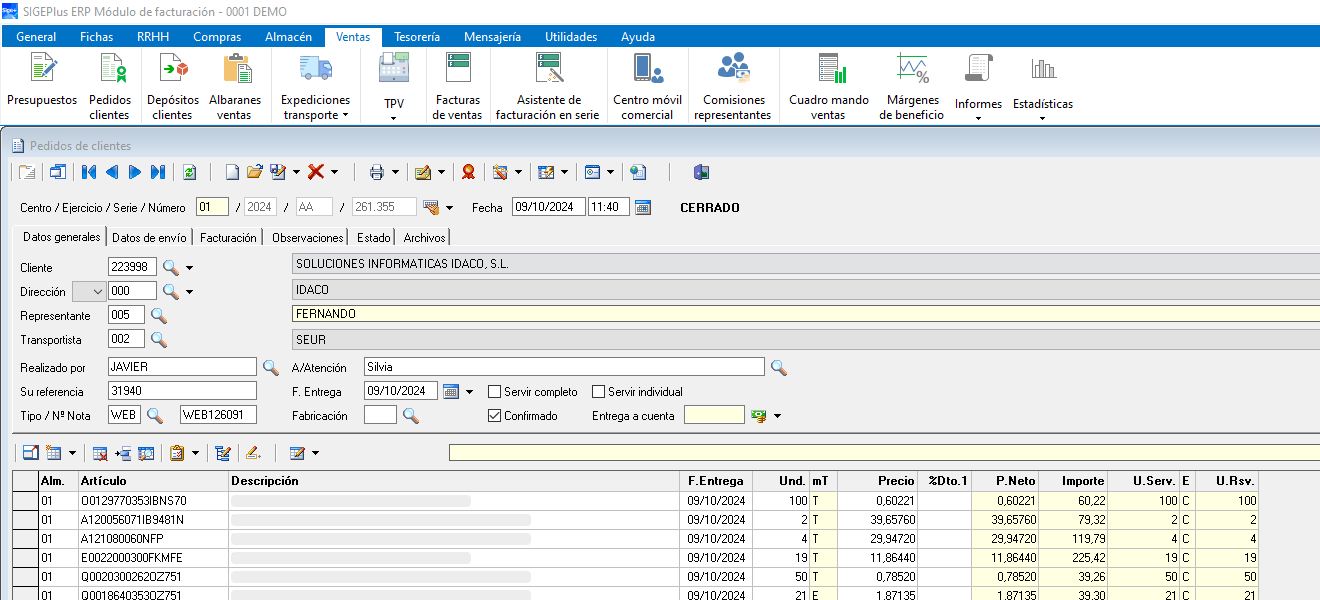The width and height of the screenshot is (1320, 600).
Task: Open Presupuestos from the Ventas ribbon
Action: coord(42,86)
